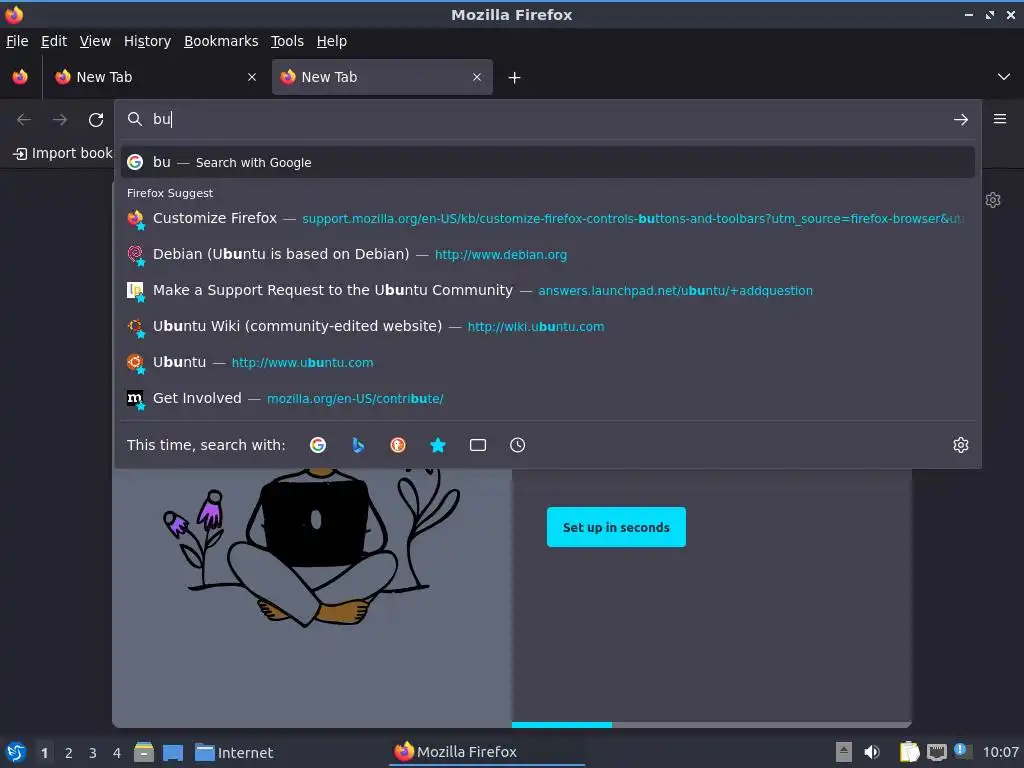Click the Firefox View pinned icon
Image resolution: width=1024 pixels, height=768 pixels.
[20, 77]
